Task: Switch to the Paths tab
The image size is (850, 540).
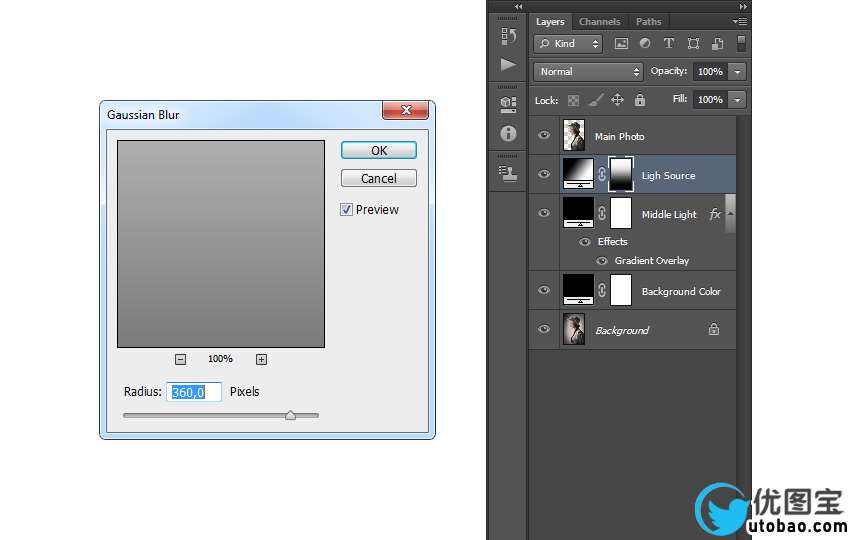Action: click(x=648, y=22)
